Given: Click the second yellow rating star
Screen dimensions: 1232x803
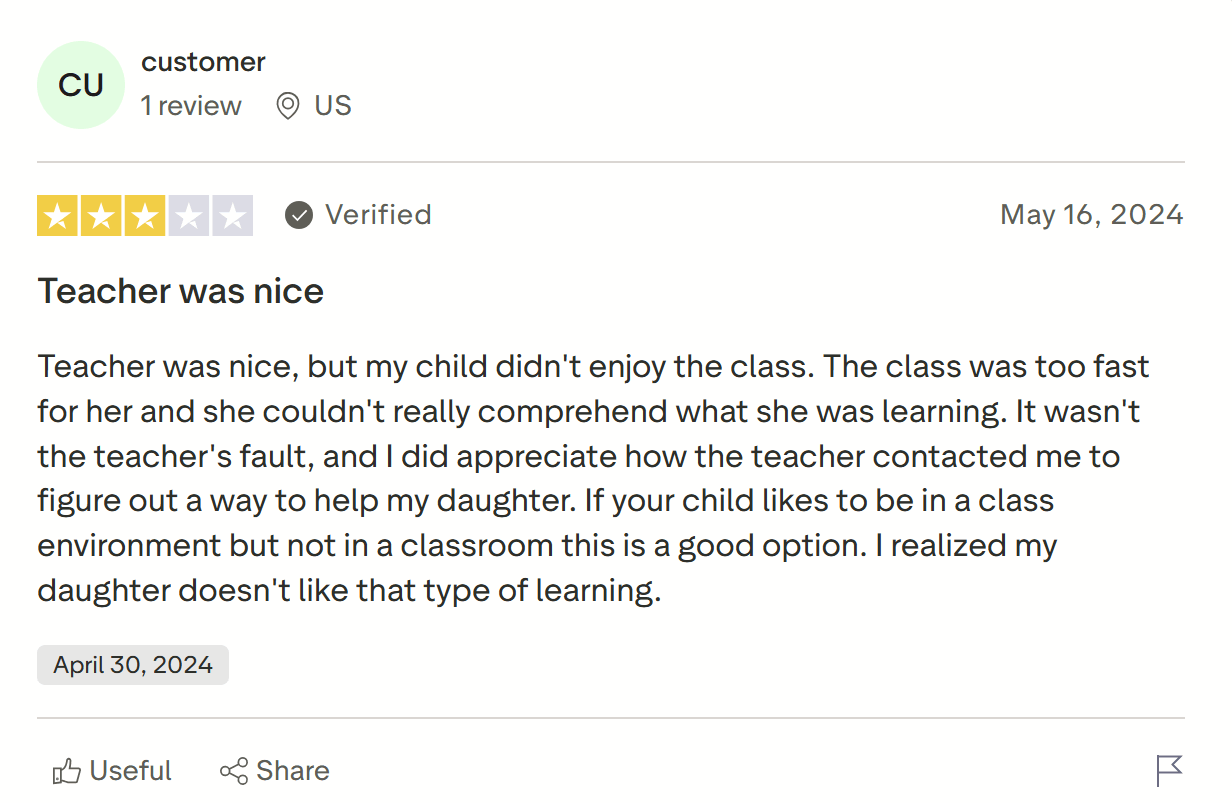Looking at the screenshot, I should (102, 214).
